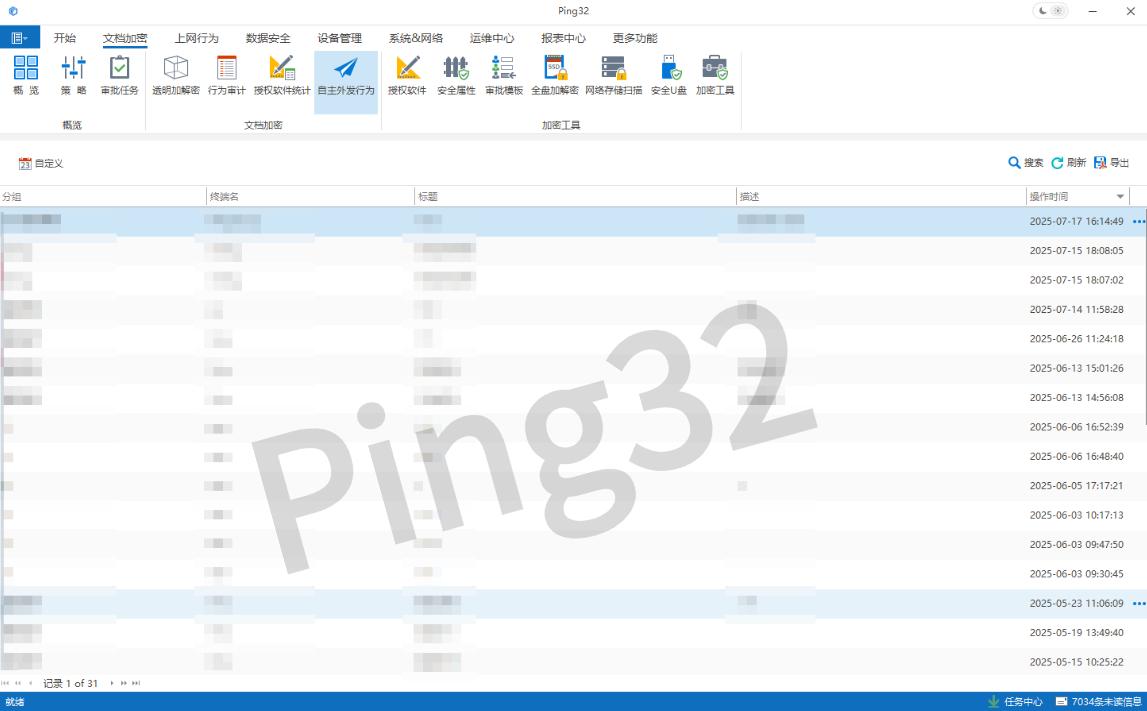Select row dated 2025-07-15 18:07:02
The width and height of the screenshot is (1147, 711).
tap(574, 280)
